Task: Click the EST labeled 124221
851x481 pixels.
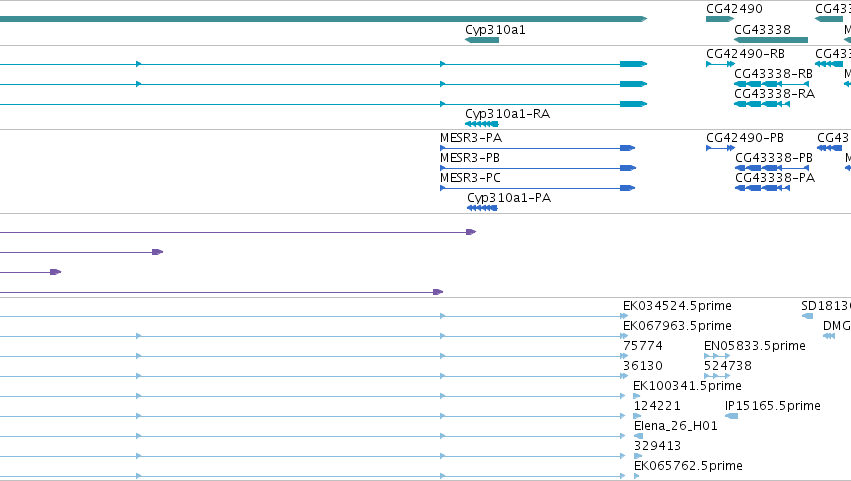Action: [638, 416]
